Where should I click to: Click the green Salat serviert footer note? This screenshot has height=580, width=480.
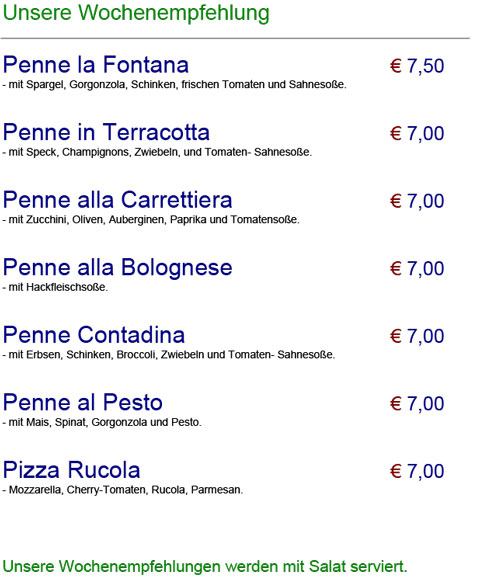tap(205, 567)
